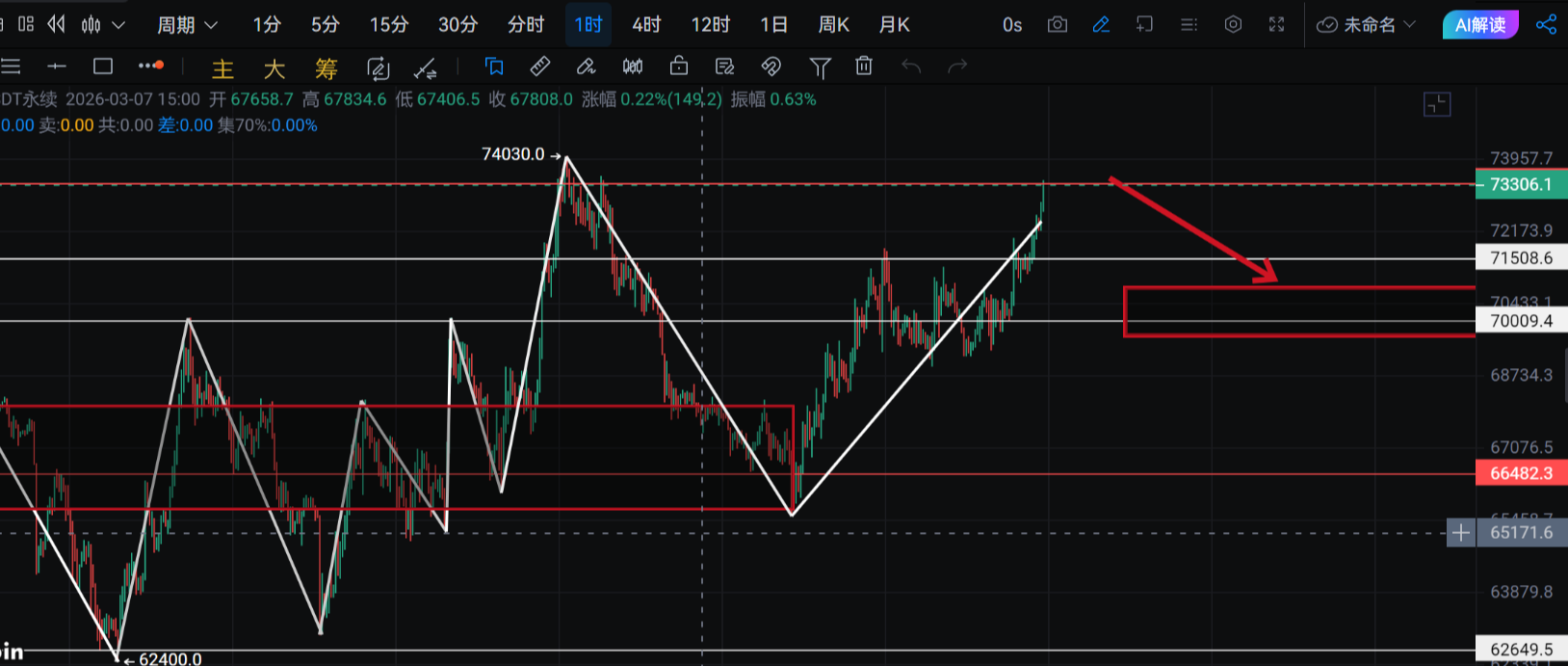This screenshot has height=666, width=1568.
Task: Expand the 周期 period dropdown
Action: 187,25
